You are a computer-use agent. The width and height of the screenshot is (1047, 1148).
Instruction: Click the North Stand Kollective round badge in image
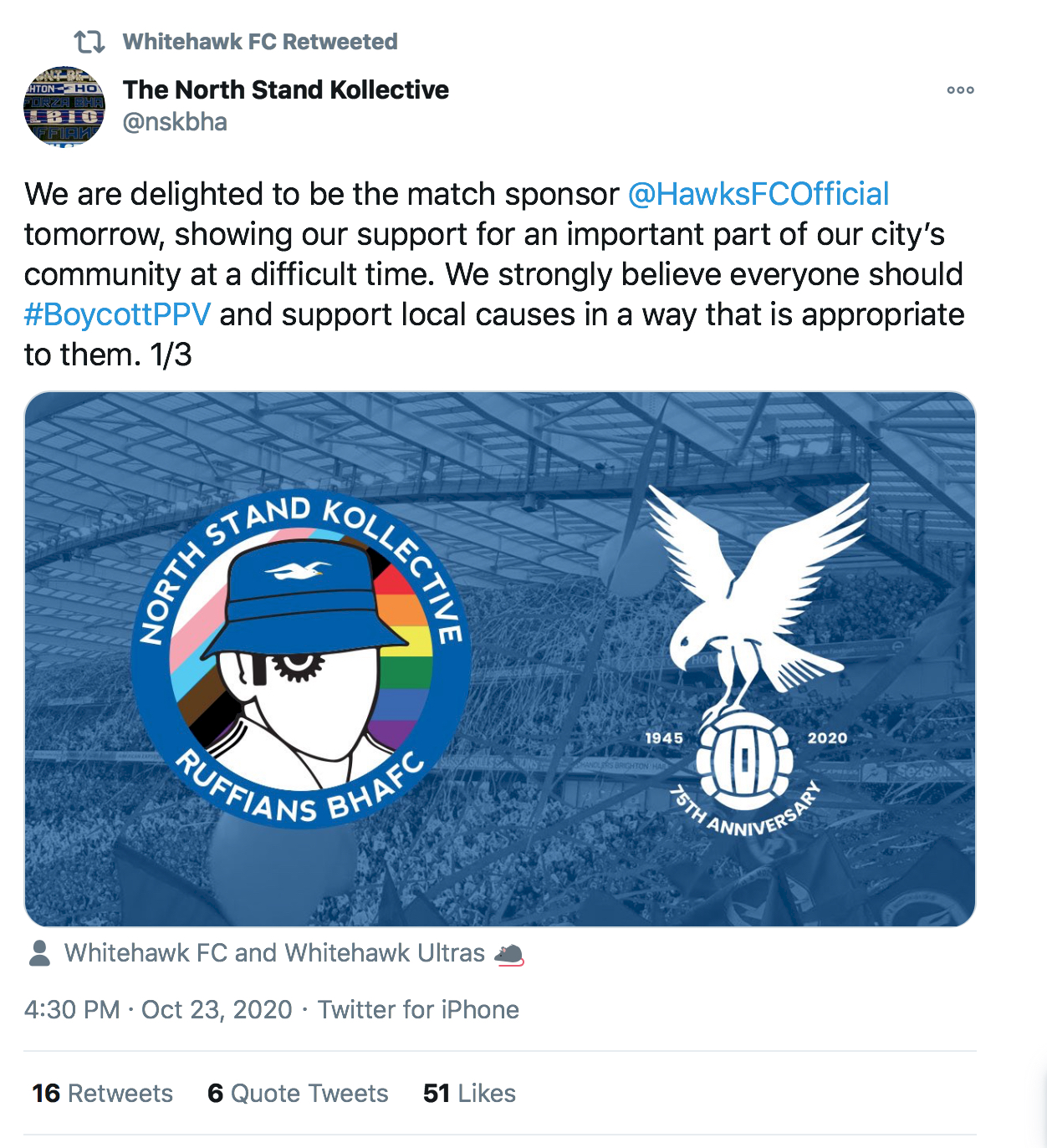(301, 659)
